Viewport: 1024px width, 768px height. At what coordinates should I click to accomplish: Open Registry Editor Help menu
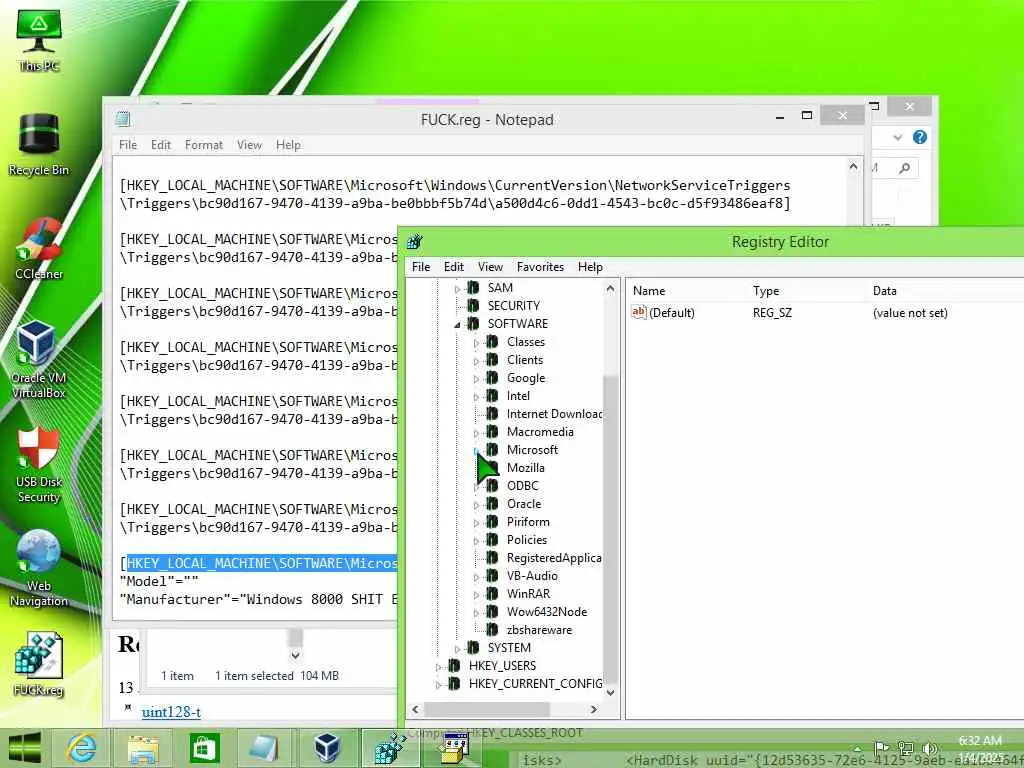pos(590,266)
